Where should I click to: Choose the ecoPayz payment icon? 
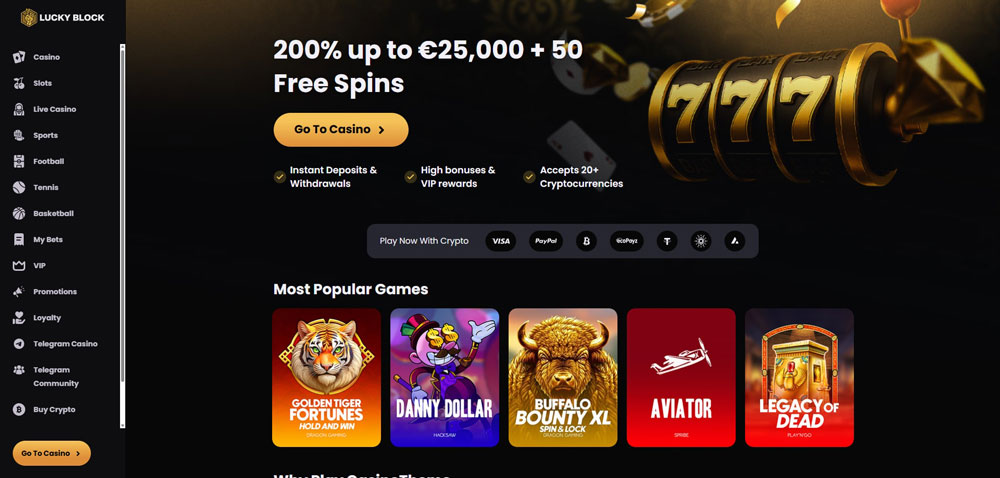[626, 241]
